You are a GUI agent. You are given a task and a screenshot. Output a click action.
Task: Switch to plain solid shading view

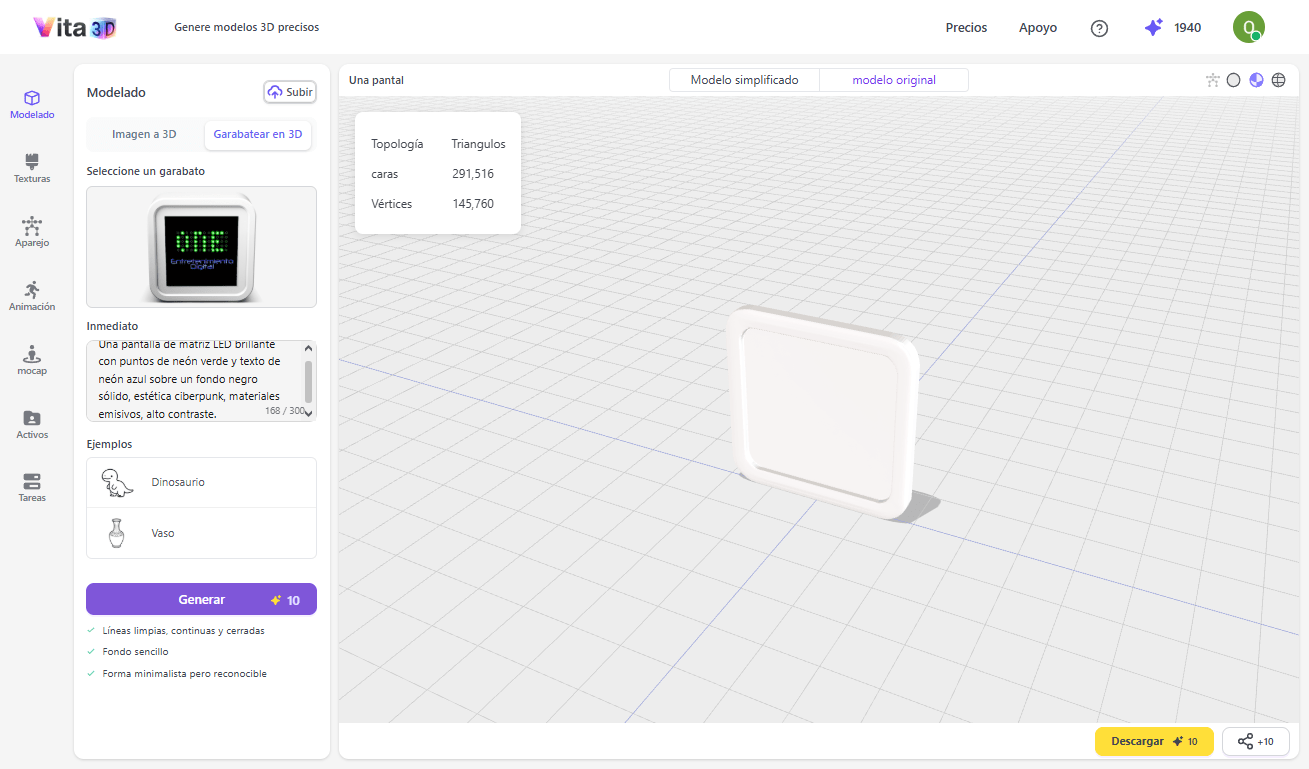(1234, 80)
